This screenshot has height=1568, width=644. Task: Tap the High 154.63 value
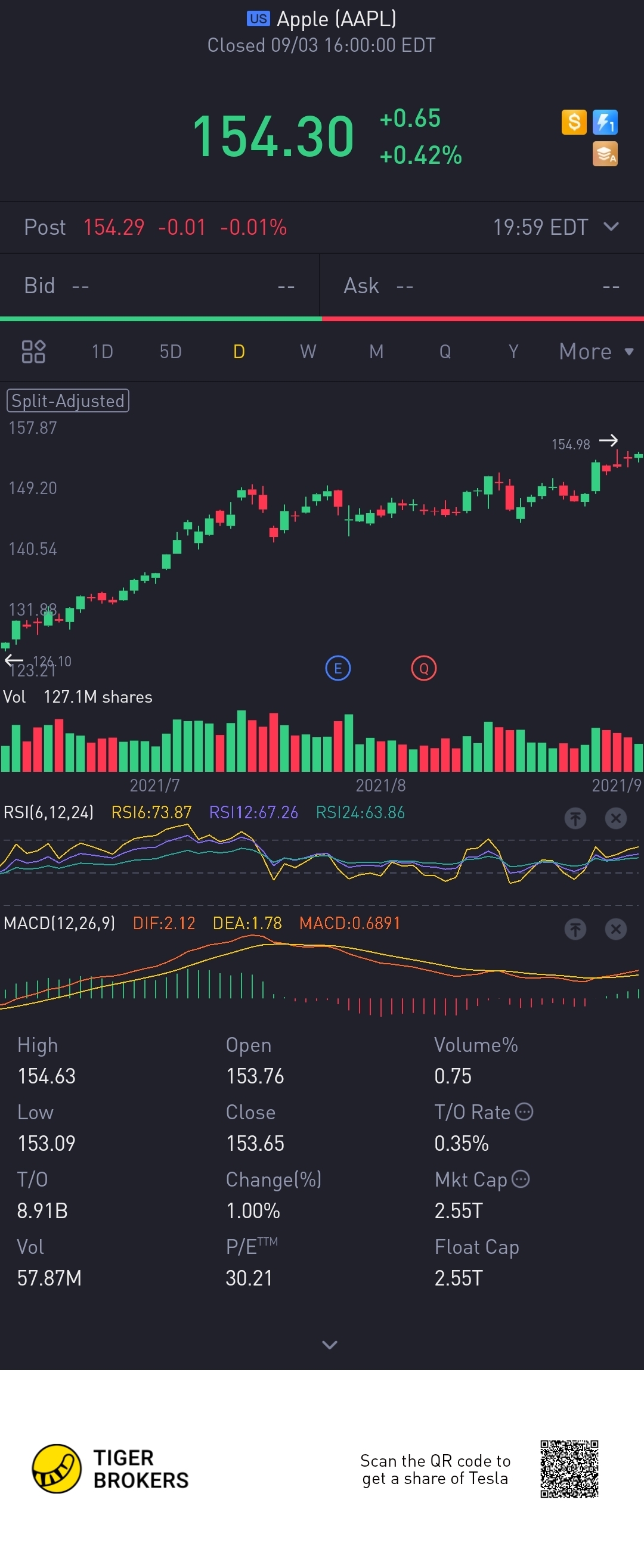tap(47, 1076)
